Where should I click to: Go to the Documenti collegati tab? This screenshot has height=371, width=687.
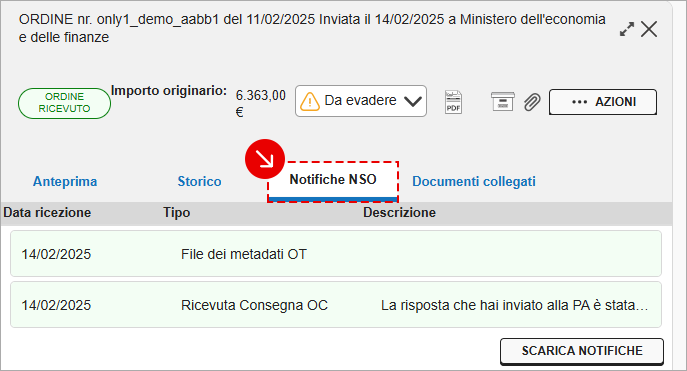(474, 181)
